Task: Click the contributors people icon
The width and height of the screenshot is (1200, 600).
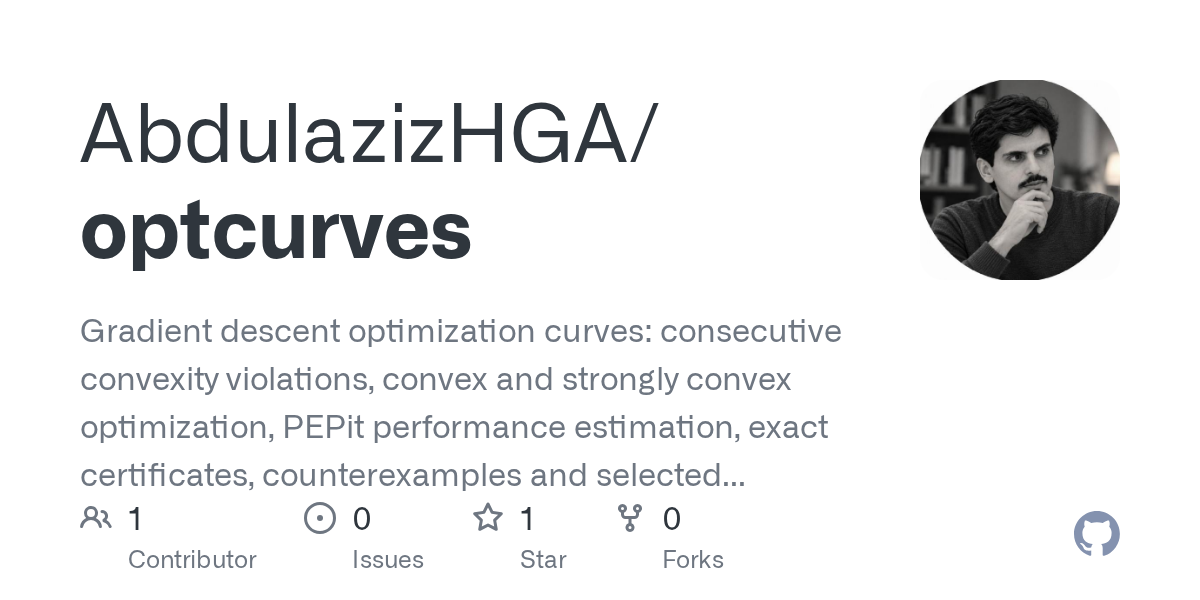Action: pyautogui.click(x=96, y=518)
